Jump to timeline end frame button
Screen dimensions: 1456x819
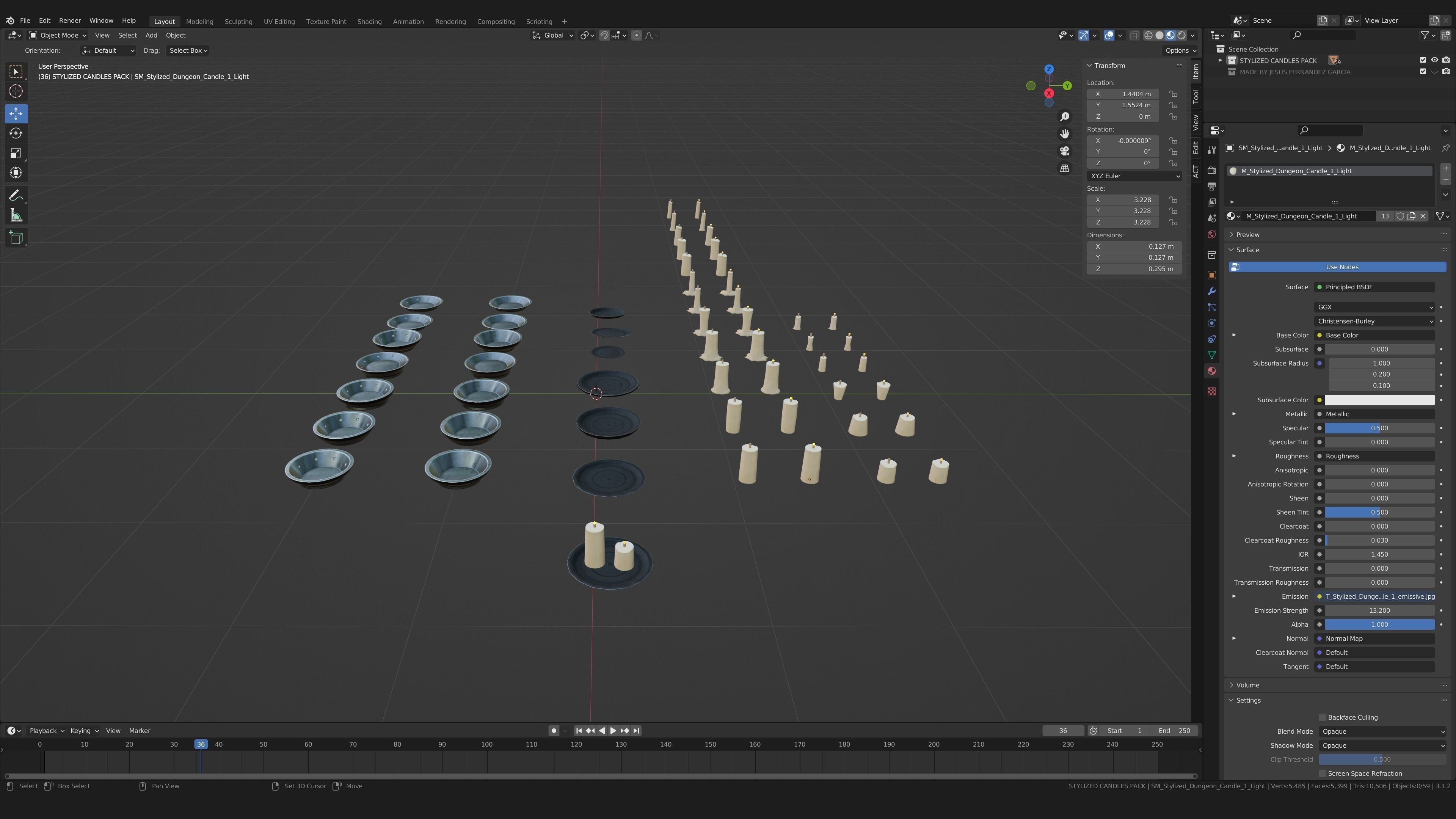coord(637,730)
